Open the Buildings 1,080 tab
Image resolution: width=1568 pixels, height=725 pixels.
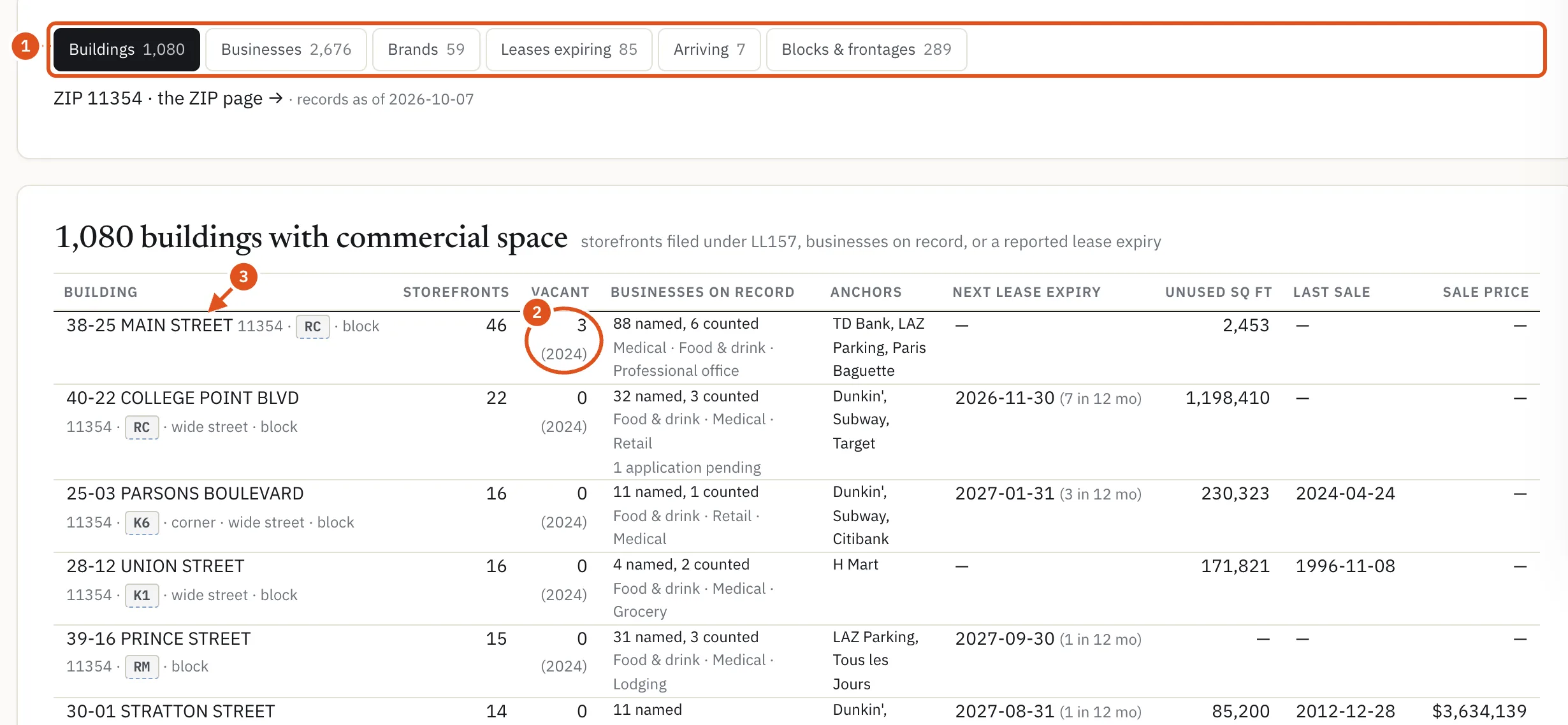tap(126, 50)
